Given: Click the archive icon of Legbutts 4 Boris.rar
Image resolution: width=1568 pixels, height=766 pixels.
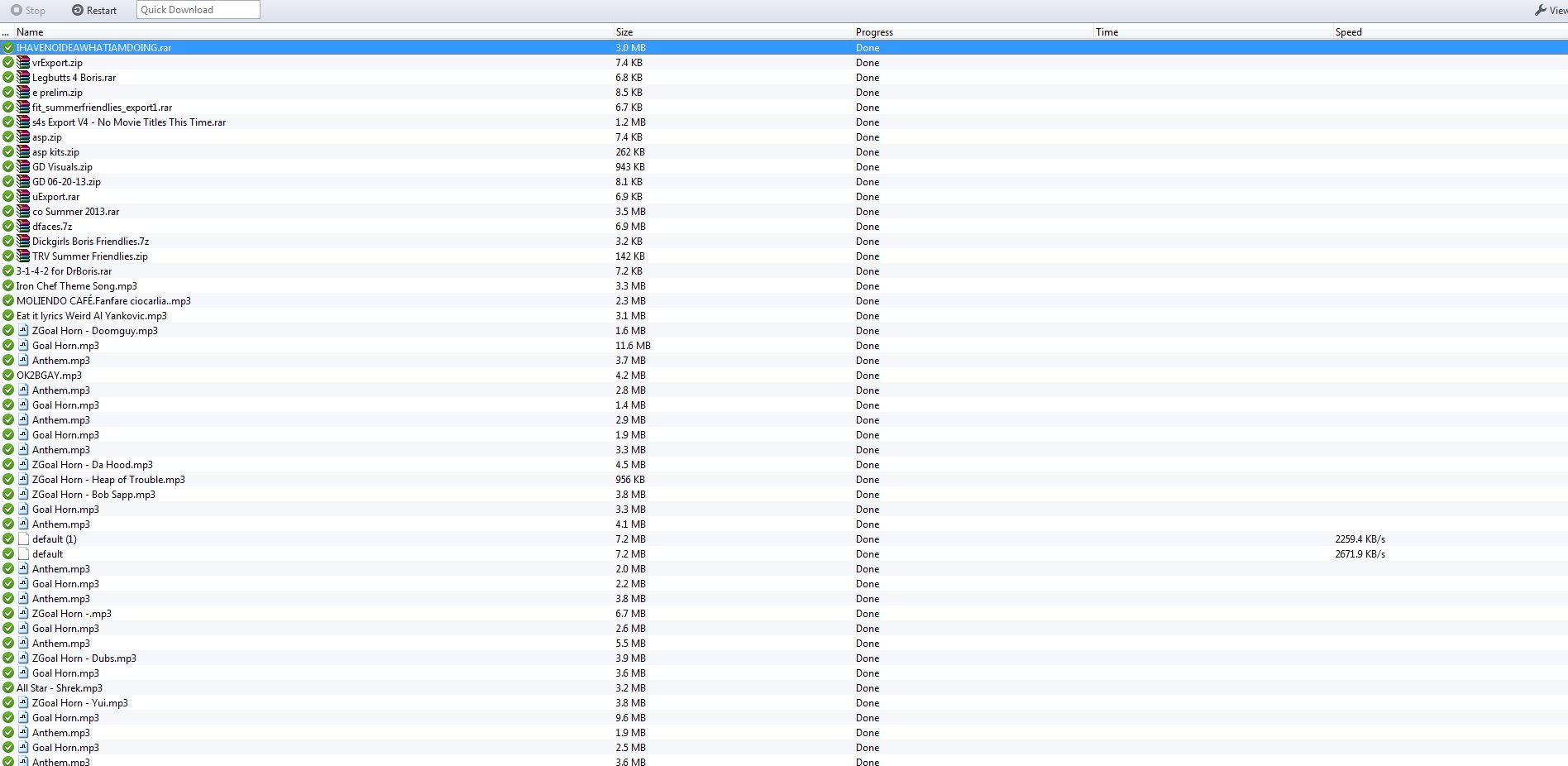Looking at the screenshot, I should click(x=23, y=78).
